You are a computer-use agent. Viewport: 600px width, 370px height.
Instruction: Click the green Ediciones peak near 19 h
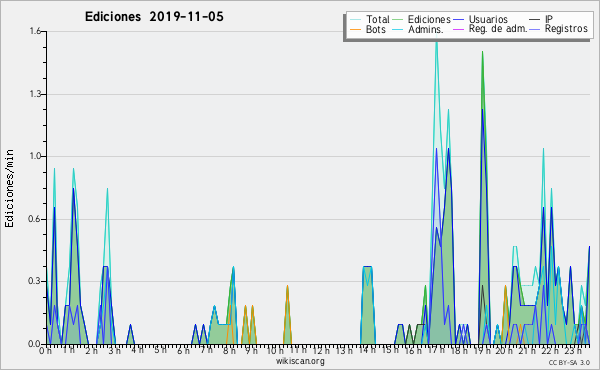[482, 54]
